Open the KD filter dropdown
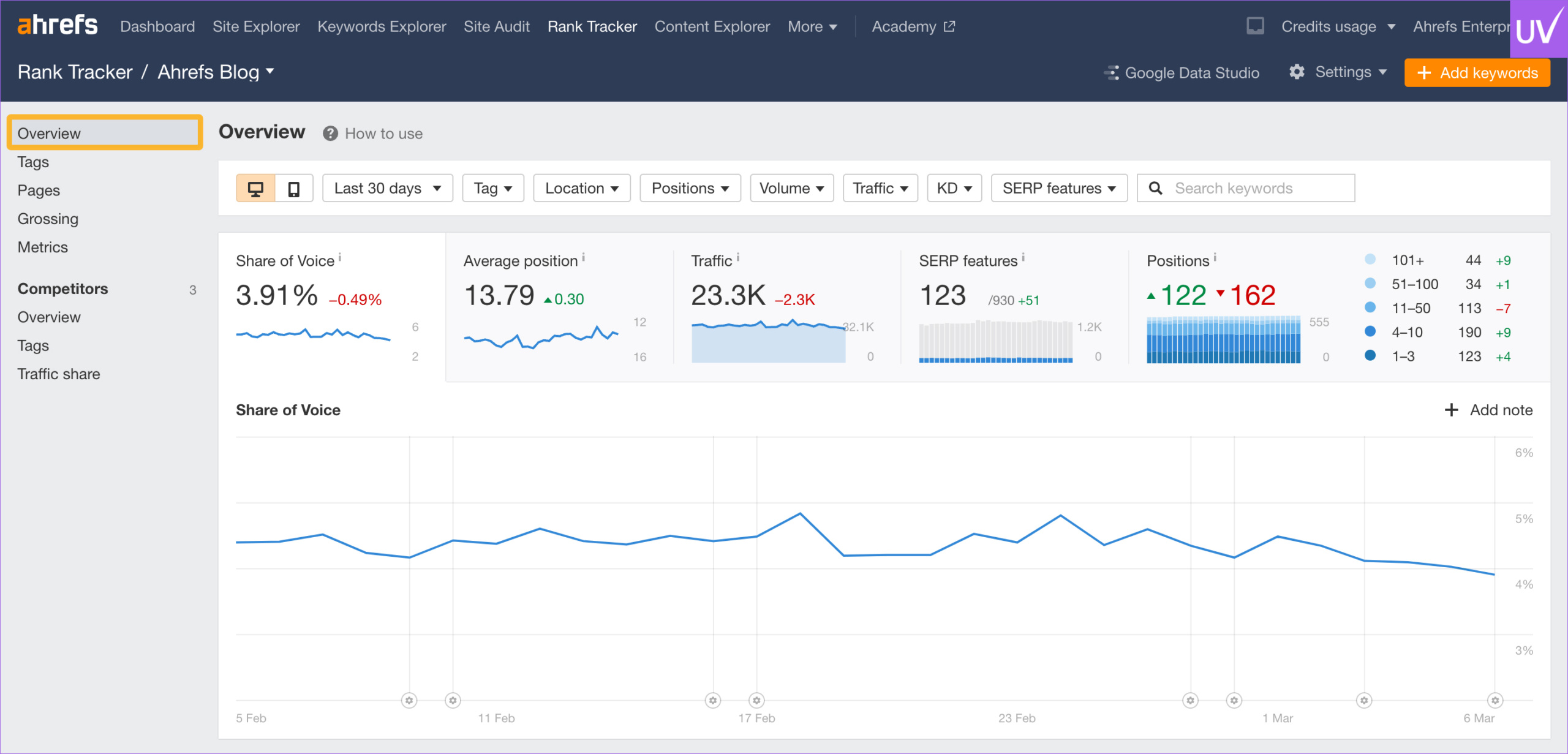Screen dimensions: 1568x754 (x=954, y=188)
